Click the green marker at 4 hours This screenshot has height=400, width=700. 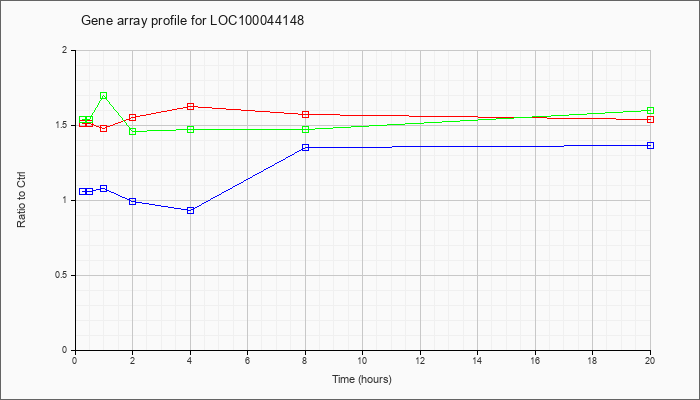pyautogui.click(x=191, y=129)
